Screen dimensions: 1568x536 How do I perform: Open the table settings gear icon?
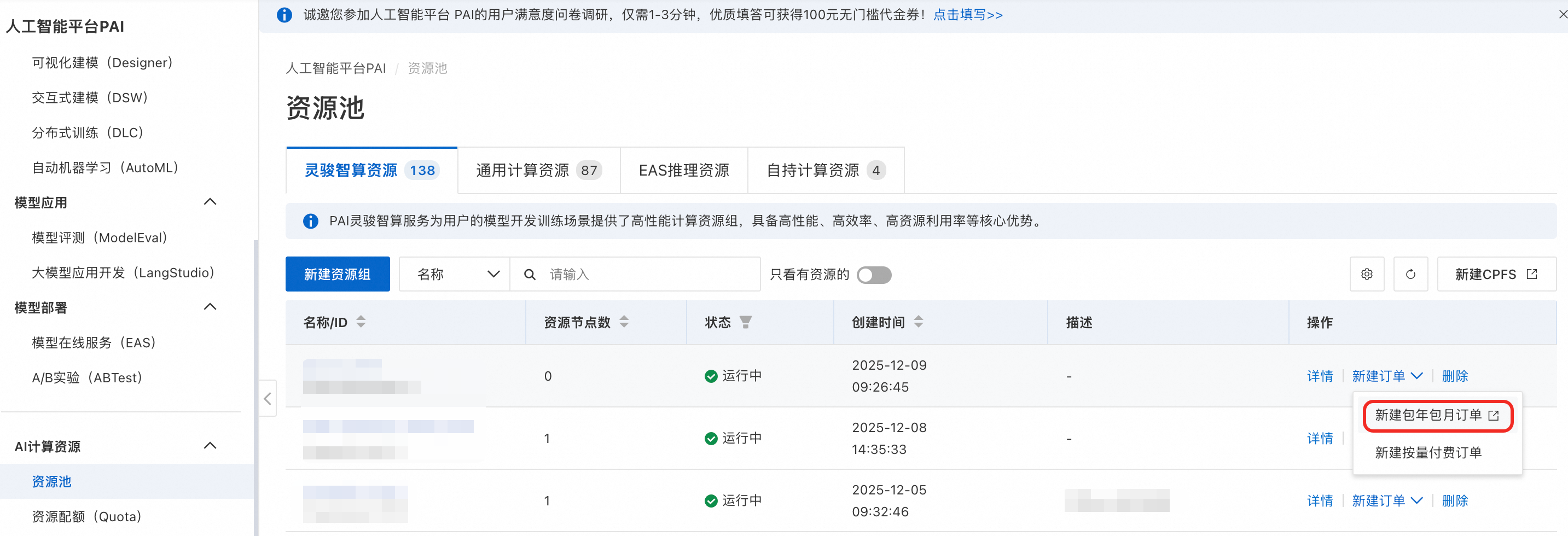1367,275
